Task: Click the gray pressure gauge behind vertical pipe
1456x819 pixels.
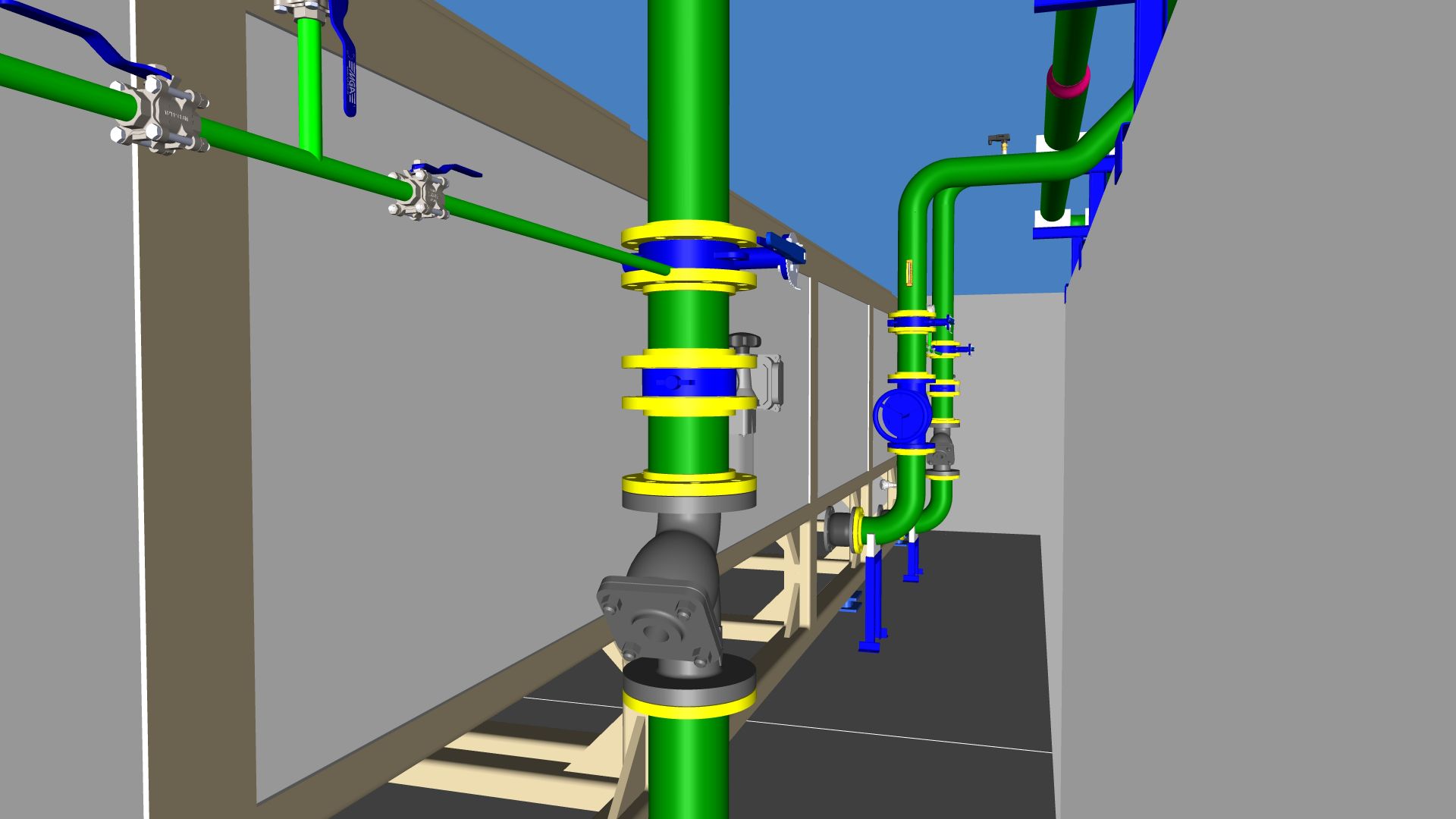Action: pos(770,383)
